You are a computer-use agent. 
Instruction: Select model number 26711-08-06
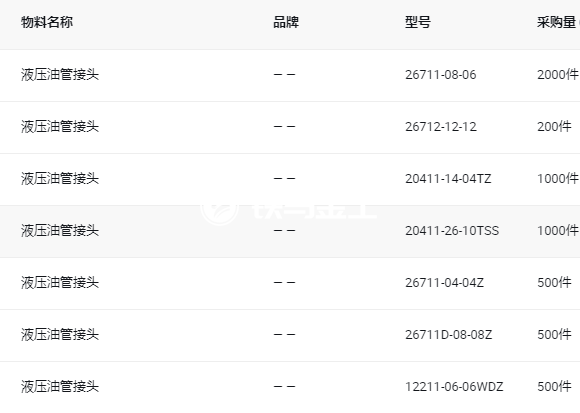441,75
